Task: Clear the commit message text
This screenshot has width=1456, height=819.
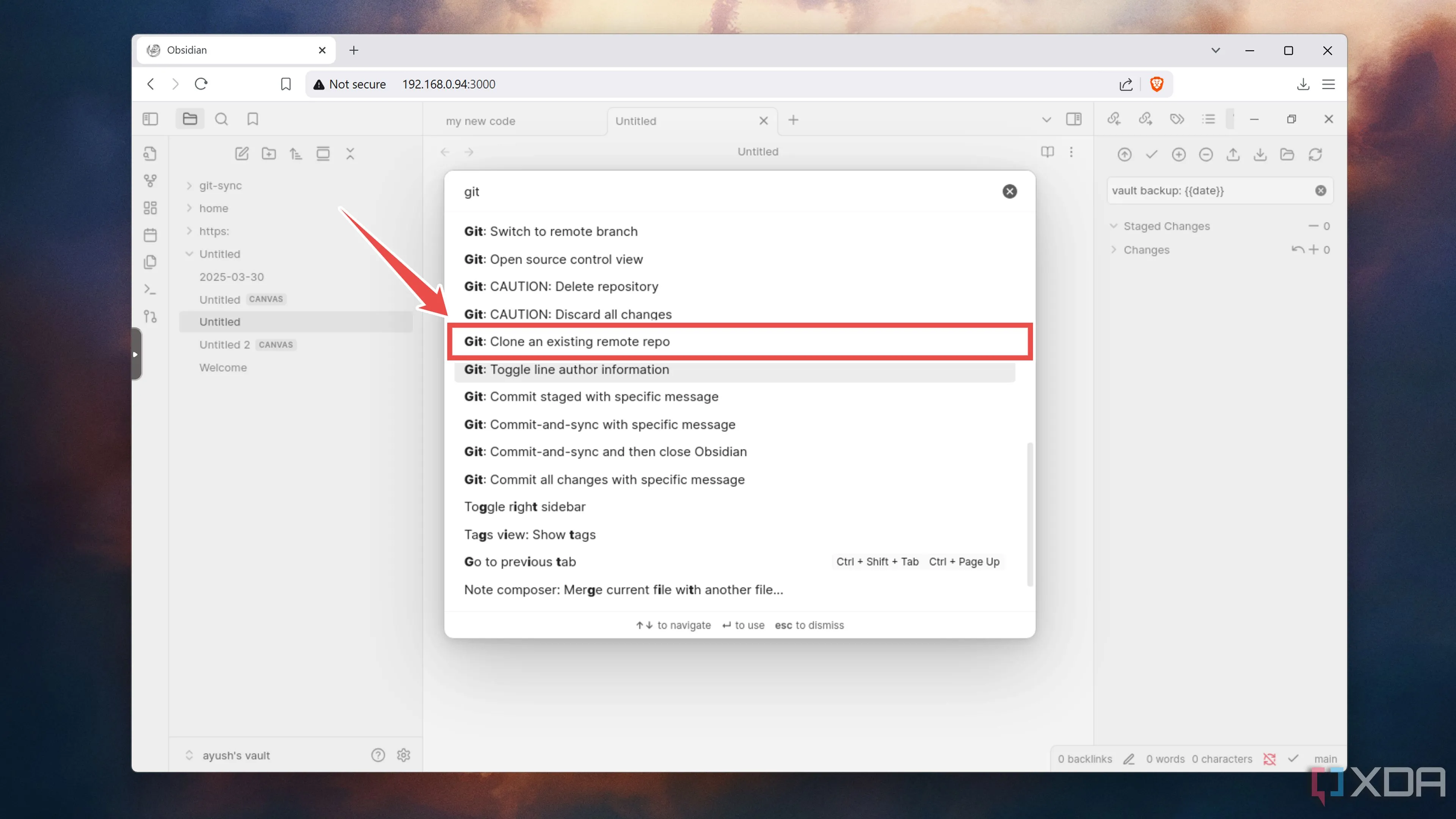Action: click(x=1321, y=191)
